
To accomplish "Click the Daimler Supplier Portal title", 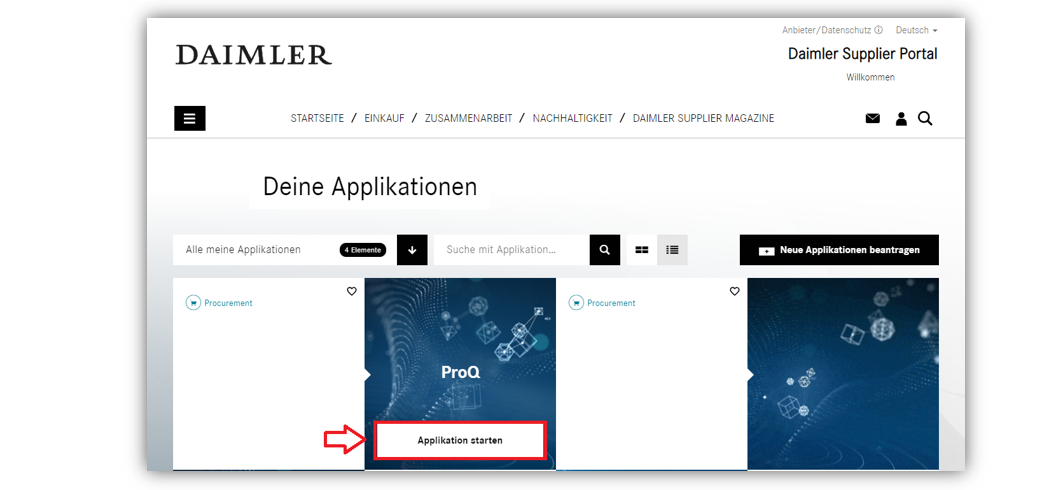I will [862, 54].
